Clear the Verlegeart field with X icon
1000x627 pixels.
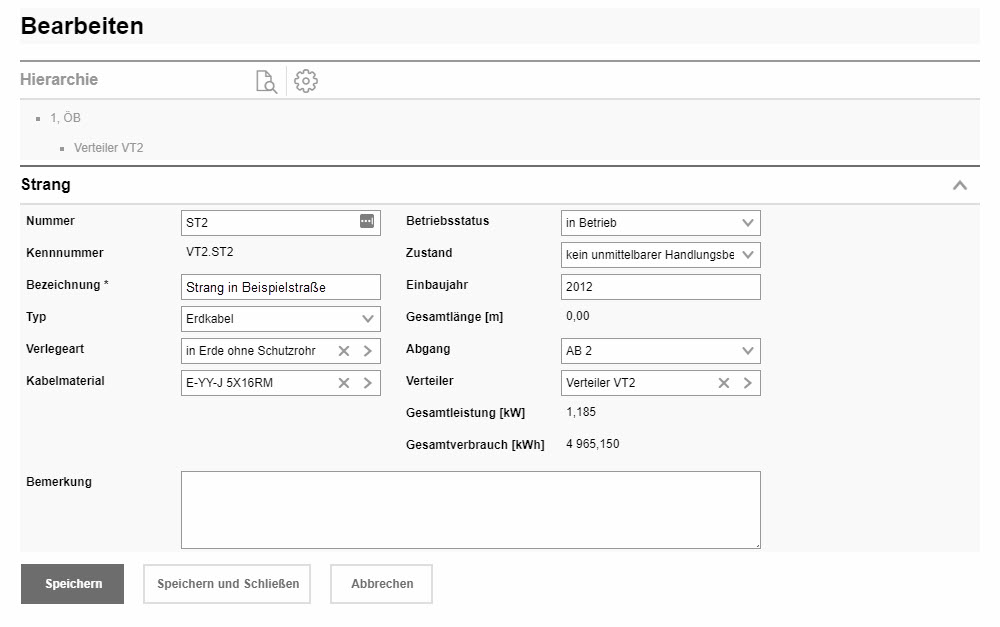tap(344, 351)
